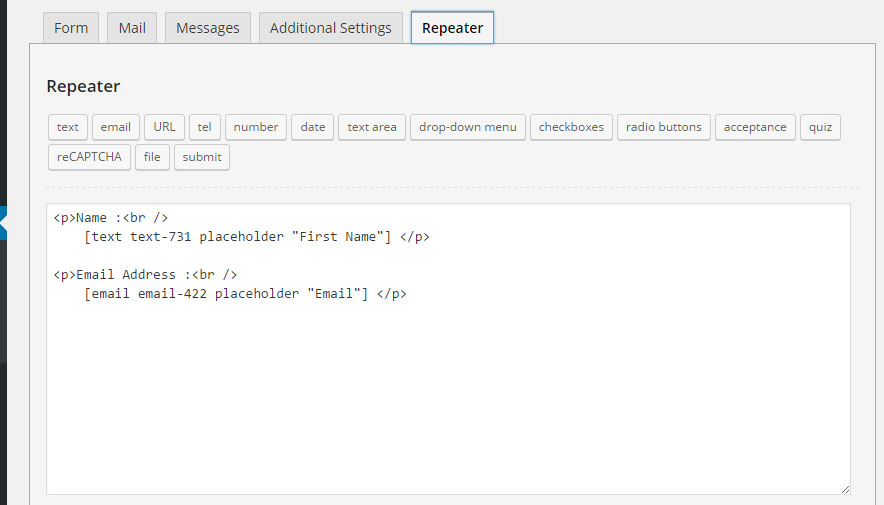The width and height of the screenshot is (884, 505).
Task: Click inside the form code editor
Action: click(x=448, y=390)
